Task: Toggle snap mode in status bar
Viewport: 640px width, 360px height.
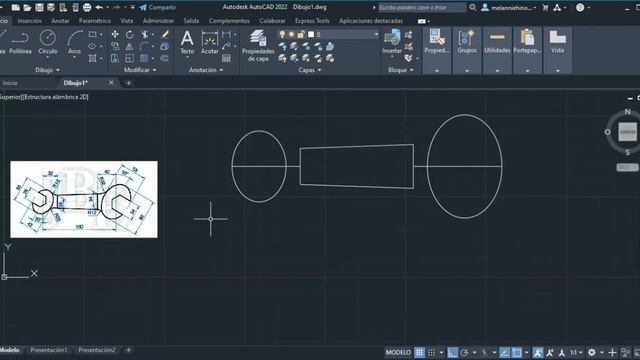Action: 431,352
